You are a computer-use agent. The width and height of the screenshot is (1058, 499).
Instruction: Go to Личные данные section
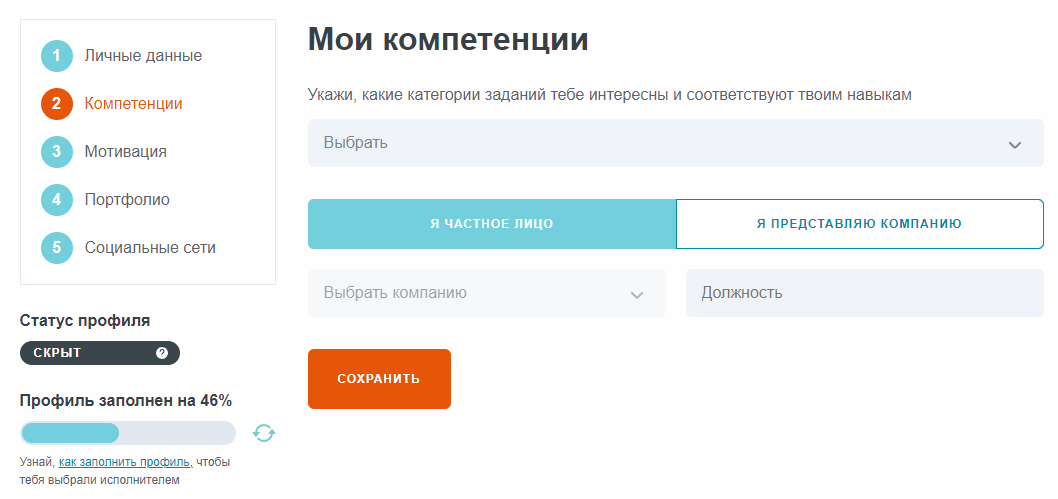click(143, 55)
